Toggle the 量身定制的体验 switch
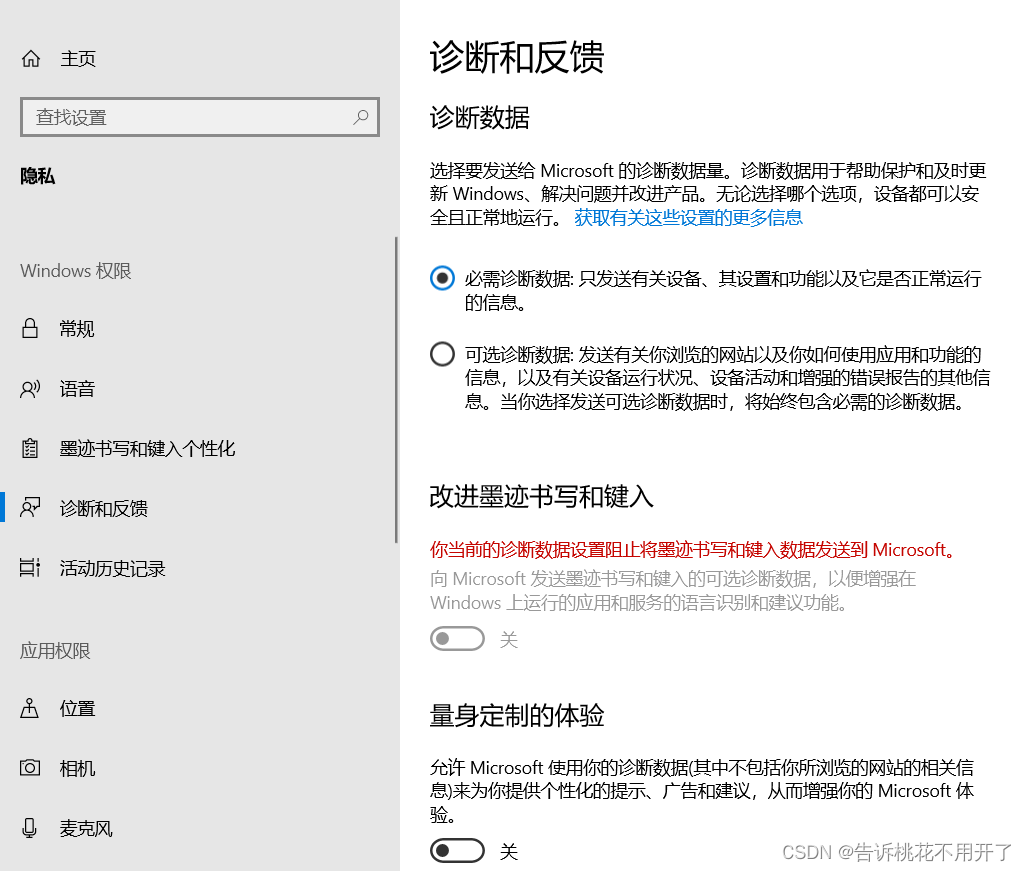Viewport: 1026px width, 871px height. pyautogui.click(x=457, y=851)
